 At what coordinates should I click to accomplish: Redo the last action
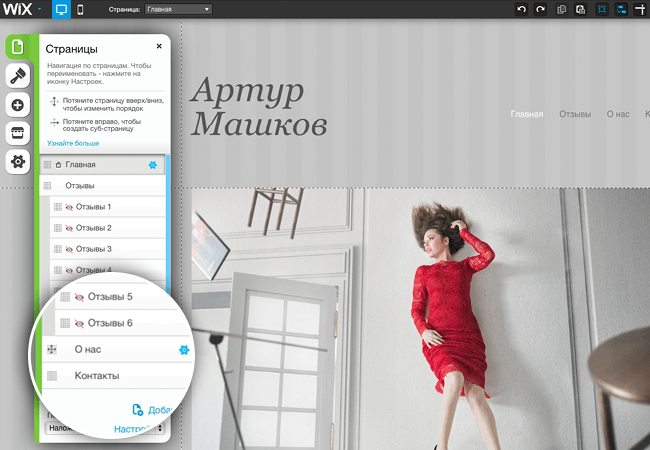[x=540, y=9]
